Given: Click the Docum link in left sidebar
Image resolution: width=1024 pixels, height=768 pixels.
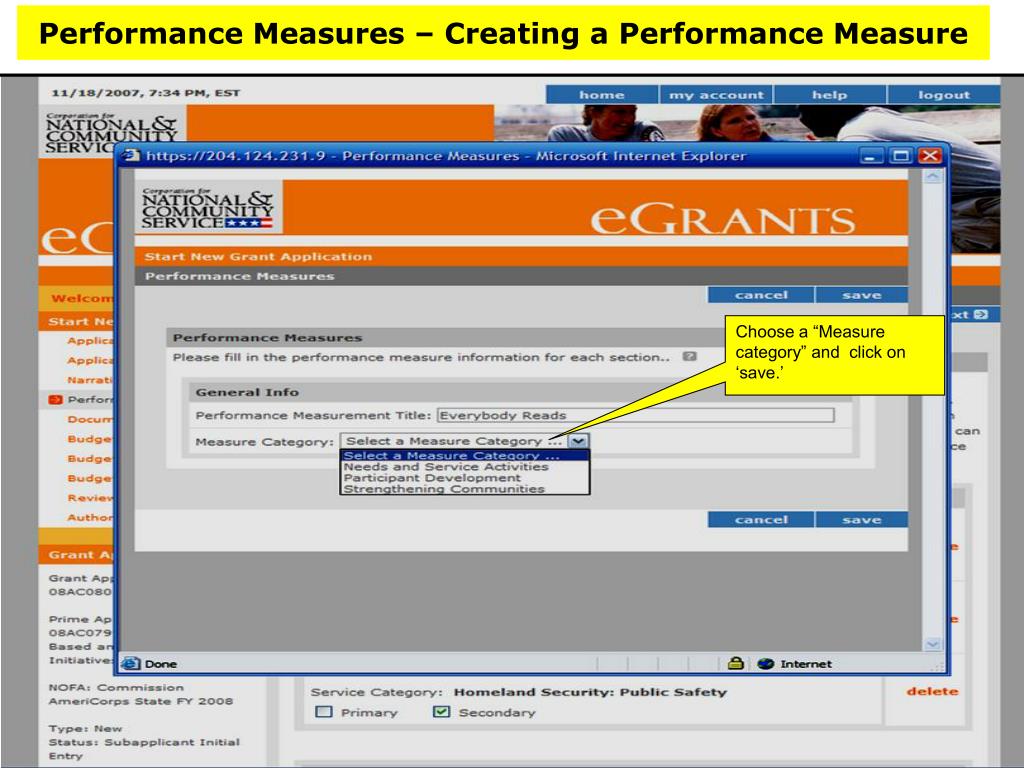Looking at the screenshot, I should pyautogui.click(x=90, y=419).
